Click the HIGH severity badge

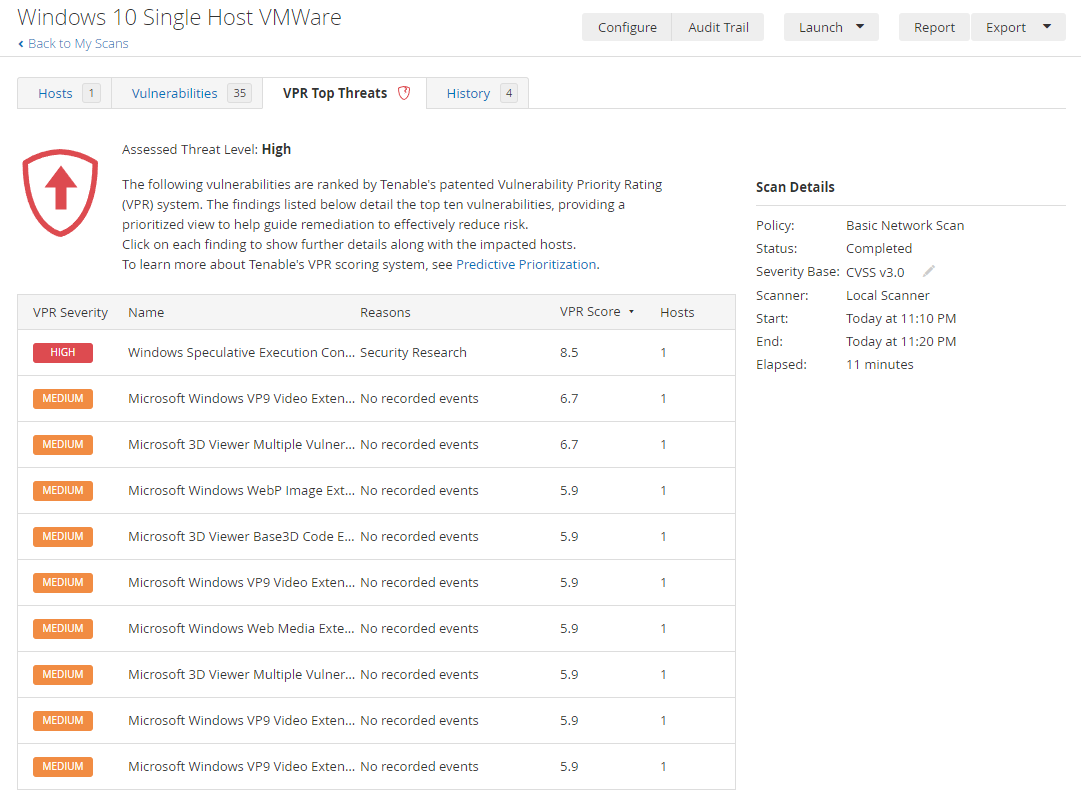pyautogui.click(x=63, y=352)
